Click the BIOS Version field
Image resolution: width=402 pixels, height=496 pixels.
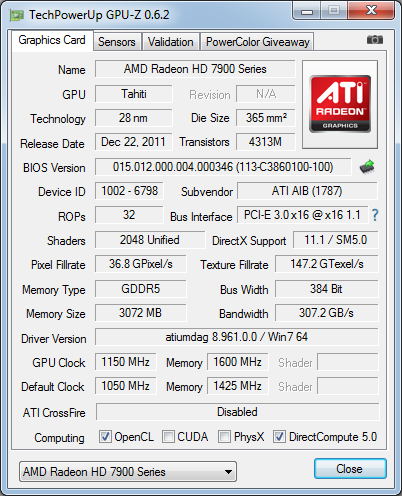point(223,167)
